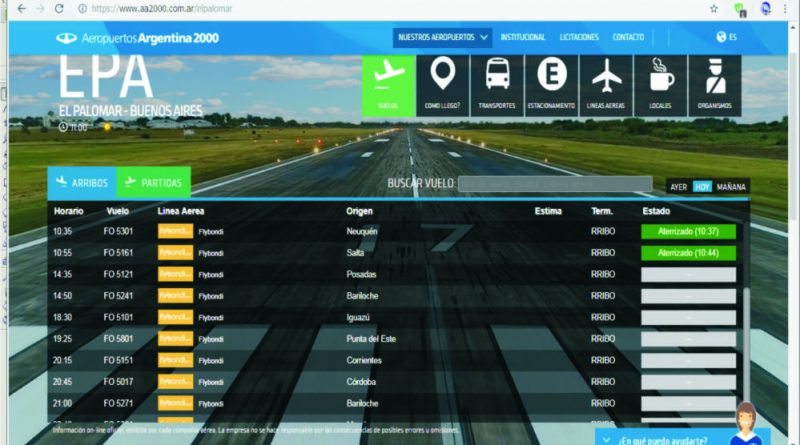Click the Origen column header
The height and width of the screenshot is (445, 800).
point(359,211)
